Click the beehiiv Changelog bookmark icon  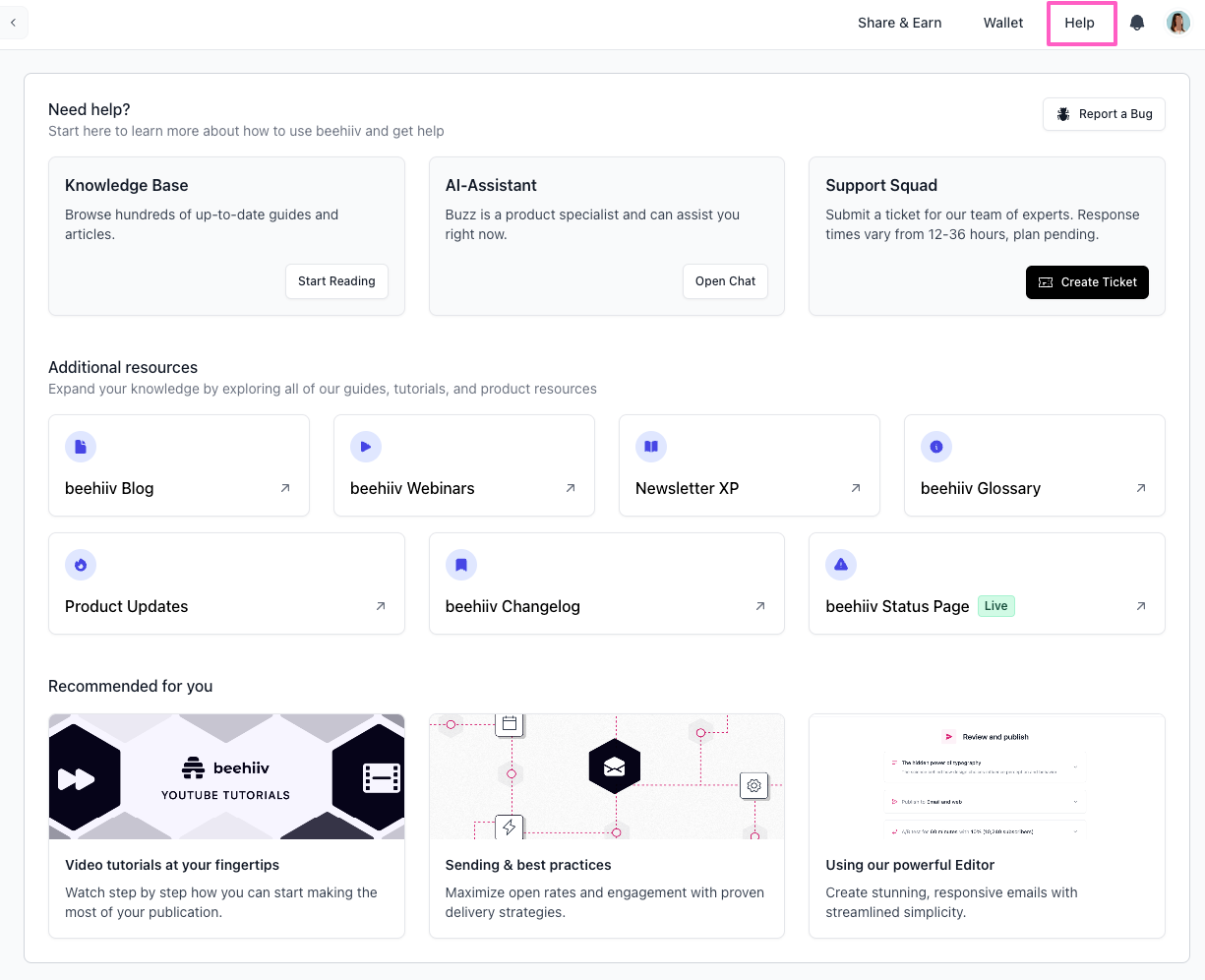point(461,565)
